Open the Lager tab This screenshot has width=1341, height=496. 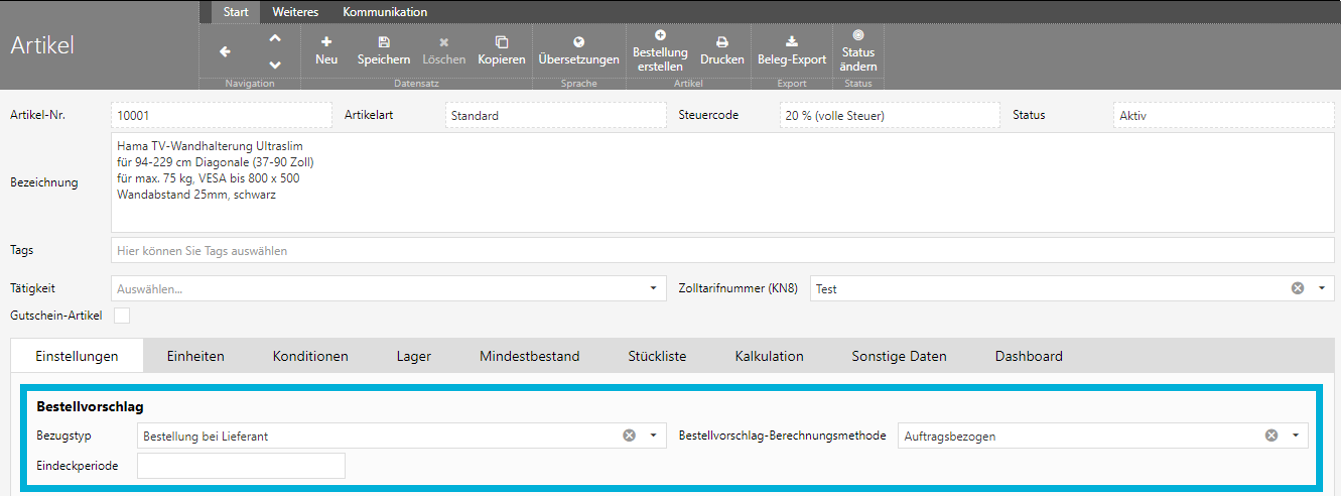pos(414,356)
